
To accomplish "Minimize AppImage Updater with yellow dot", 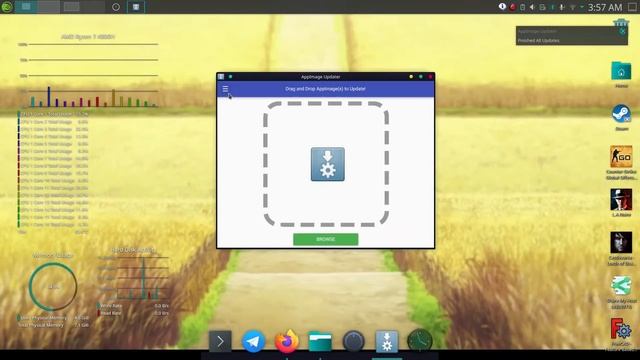I will [411, 77].
